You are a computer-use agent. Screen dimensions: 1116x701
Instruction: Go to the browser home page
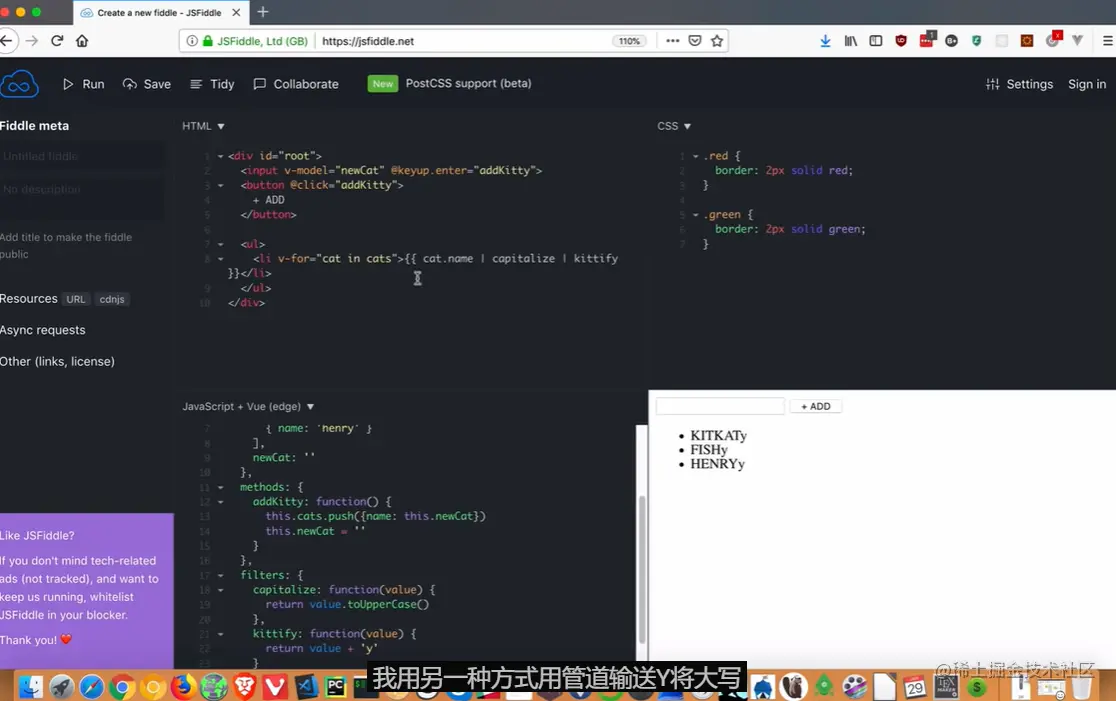click(x=82, y=41)
